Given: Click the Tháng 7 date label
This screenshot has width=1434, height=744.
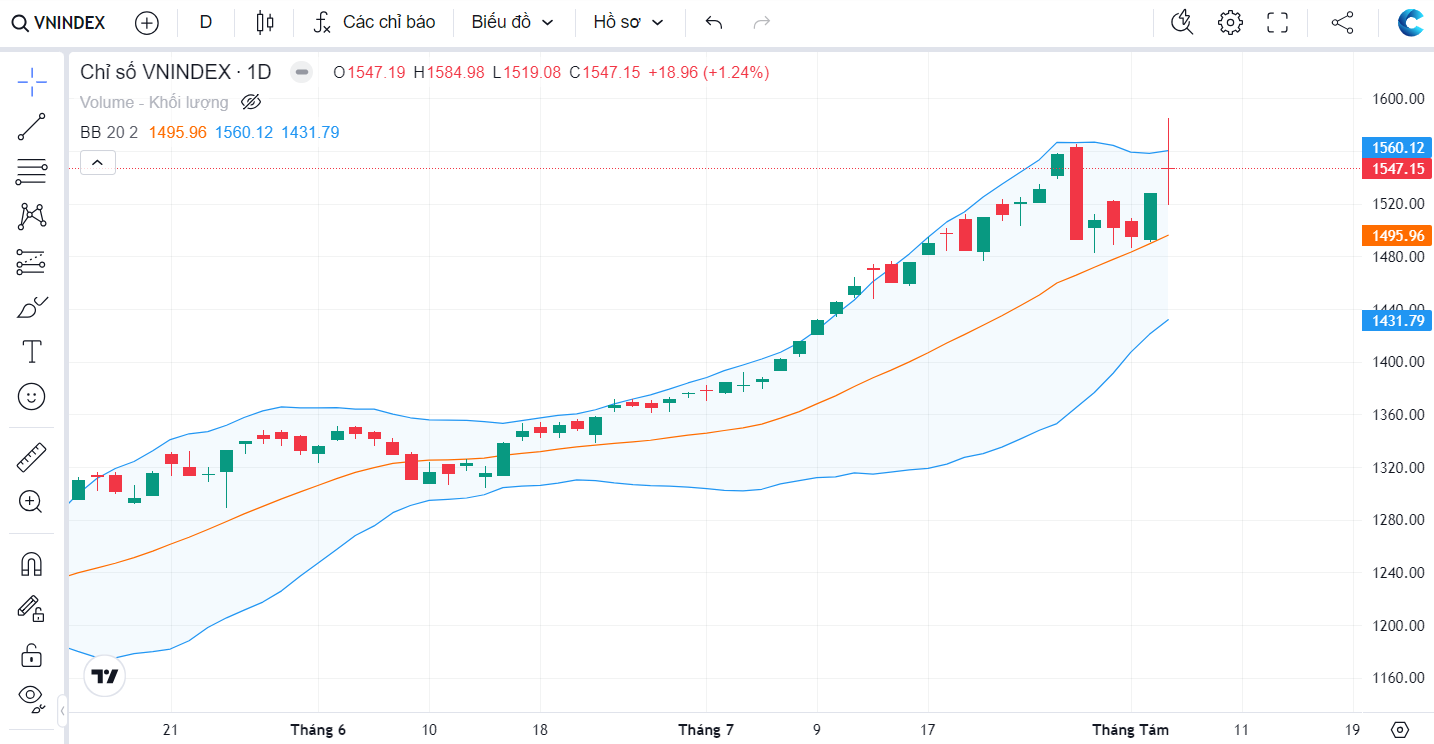Looking at the screenshot, I should [706, 730].
